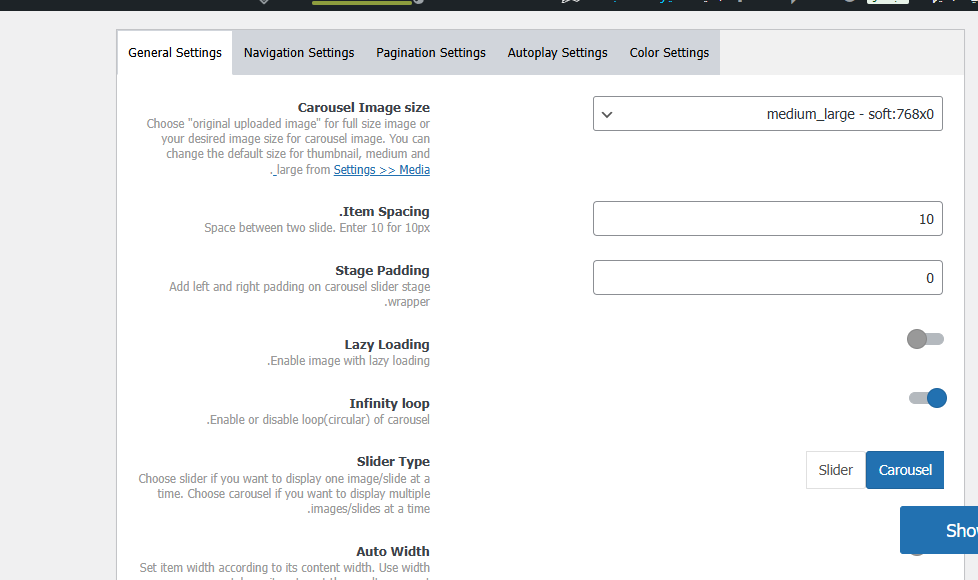Follow the Settings >> Media link
This screenshot has height=580, width=978.
pos(381,170)
